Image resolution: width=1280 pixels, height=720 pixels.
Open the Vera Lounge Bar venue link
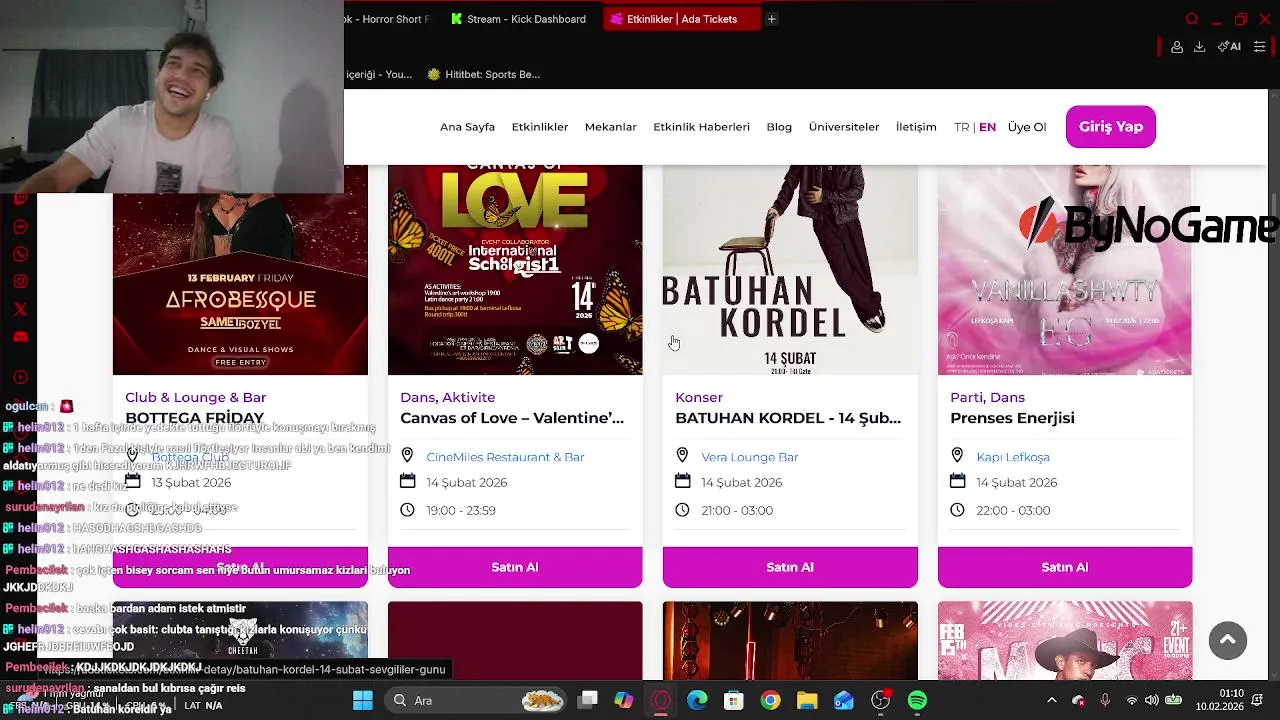750,457
